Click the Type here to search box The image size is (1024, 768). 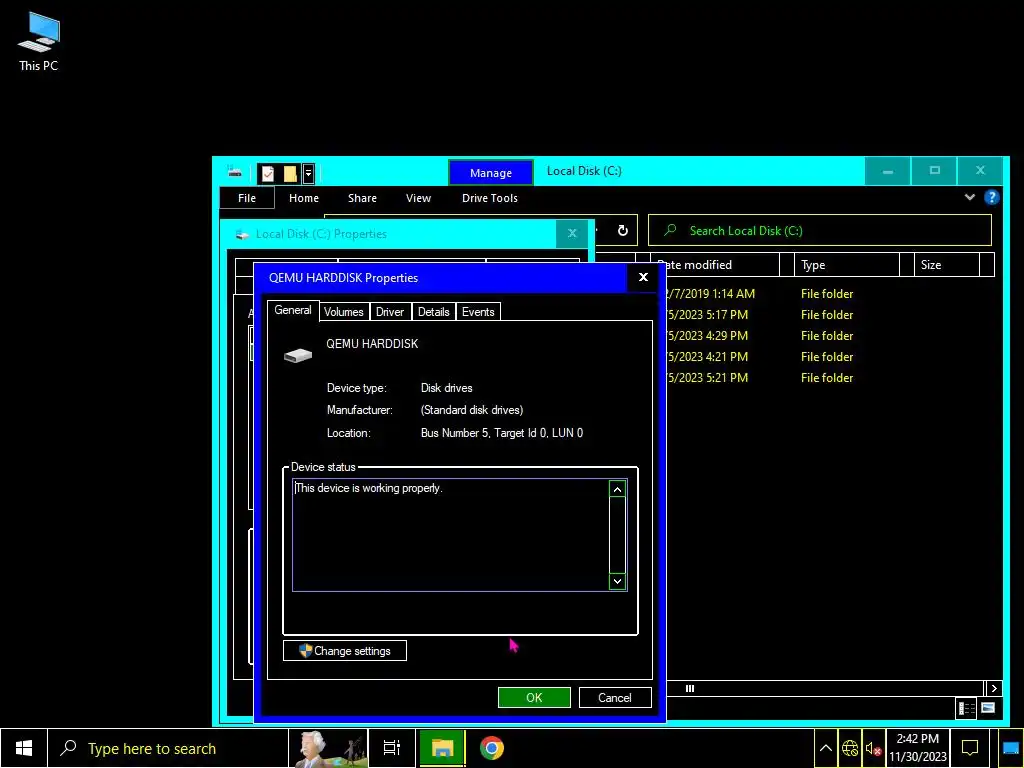168,748
